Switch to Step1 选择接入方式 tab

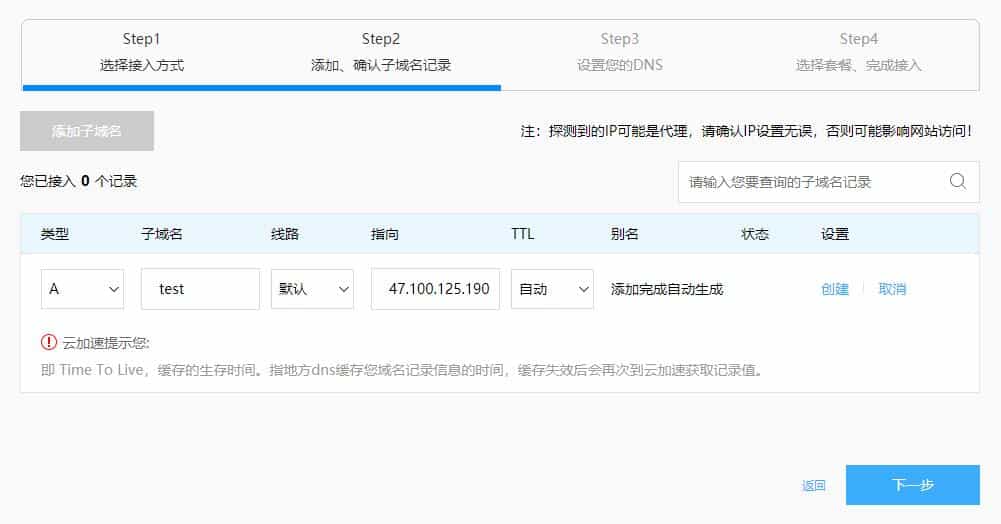click(142, 52)
